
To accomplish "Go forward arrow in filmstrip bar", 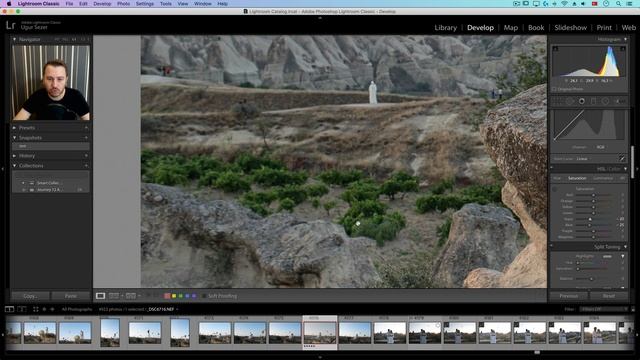I will (x=52, y=309).
